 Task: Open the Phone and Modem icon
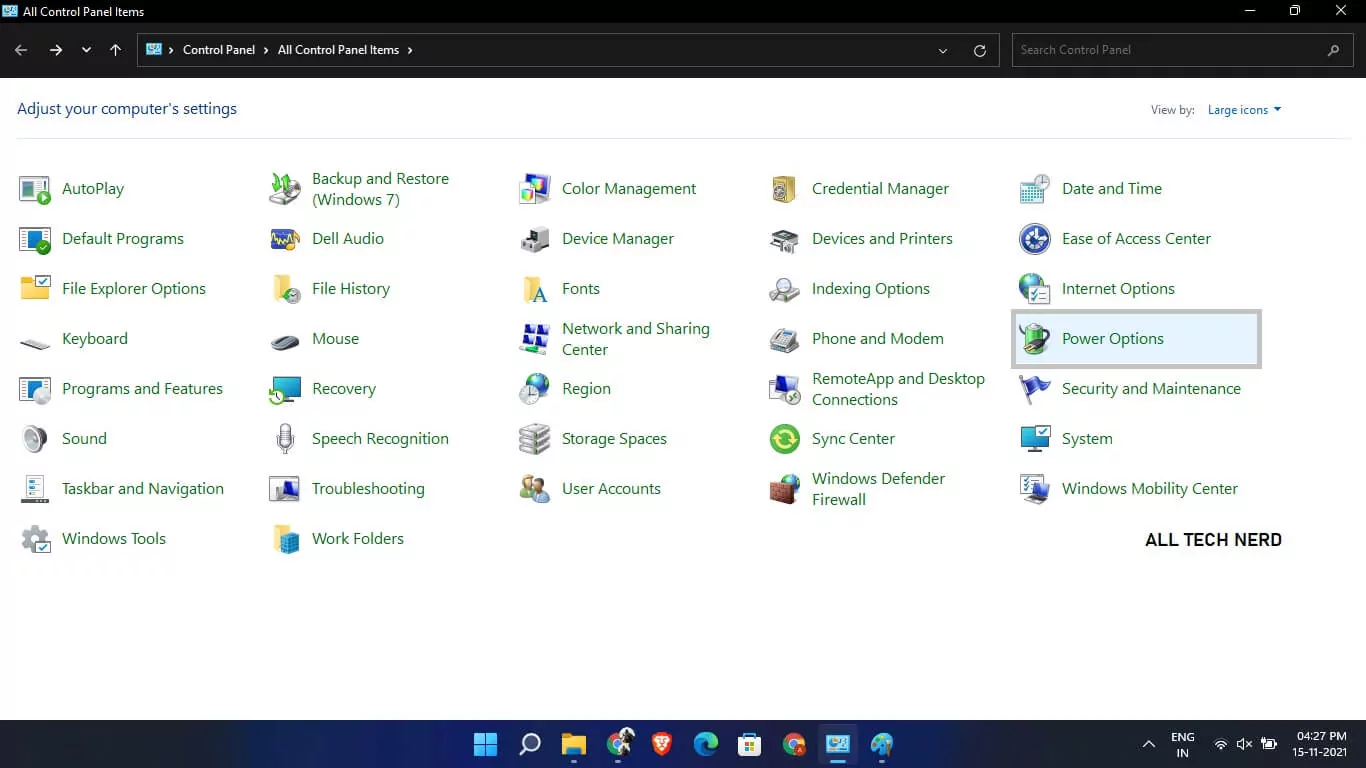[x=785, y=339]
